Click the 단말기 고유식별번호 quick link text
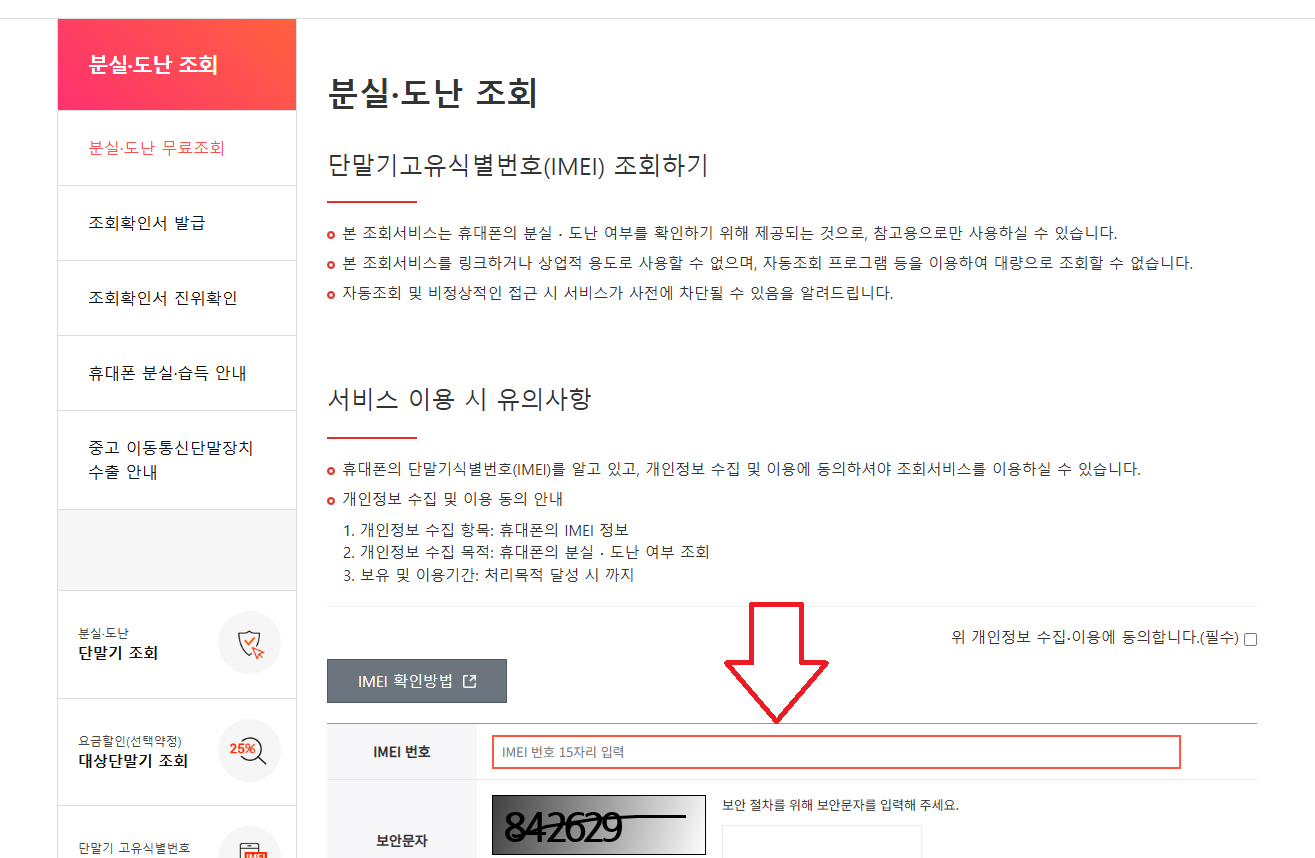 pyautogui.click(x=134, y=848)
